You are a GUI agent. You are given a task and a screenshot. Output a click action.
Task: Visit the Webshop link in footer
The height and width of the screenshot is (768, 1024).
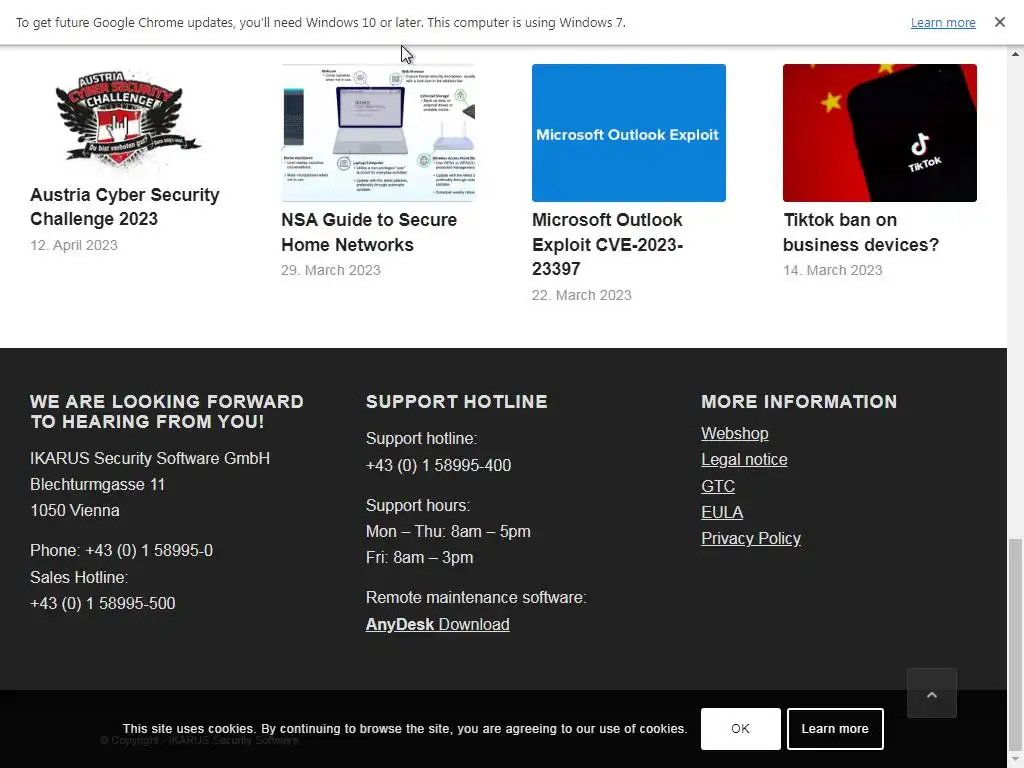(x=734, y=434)
